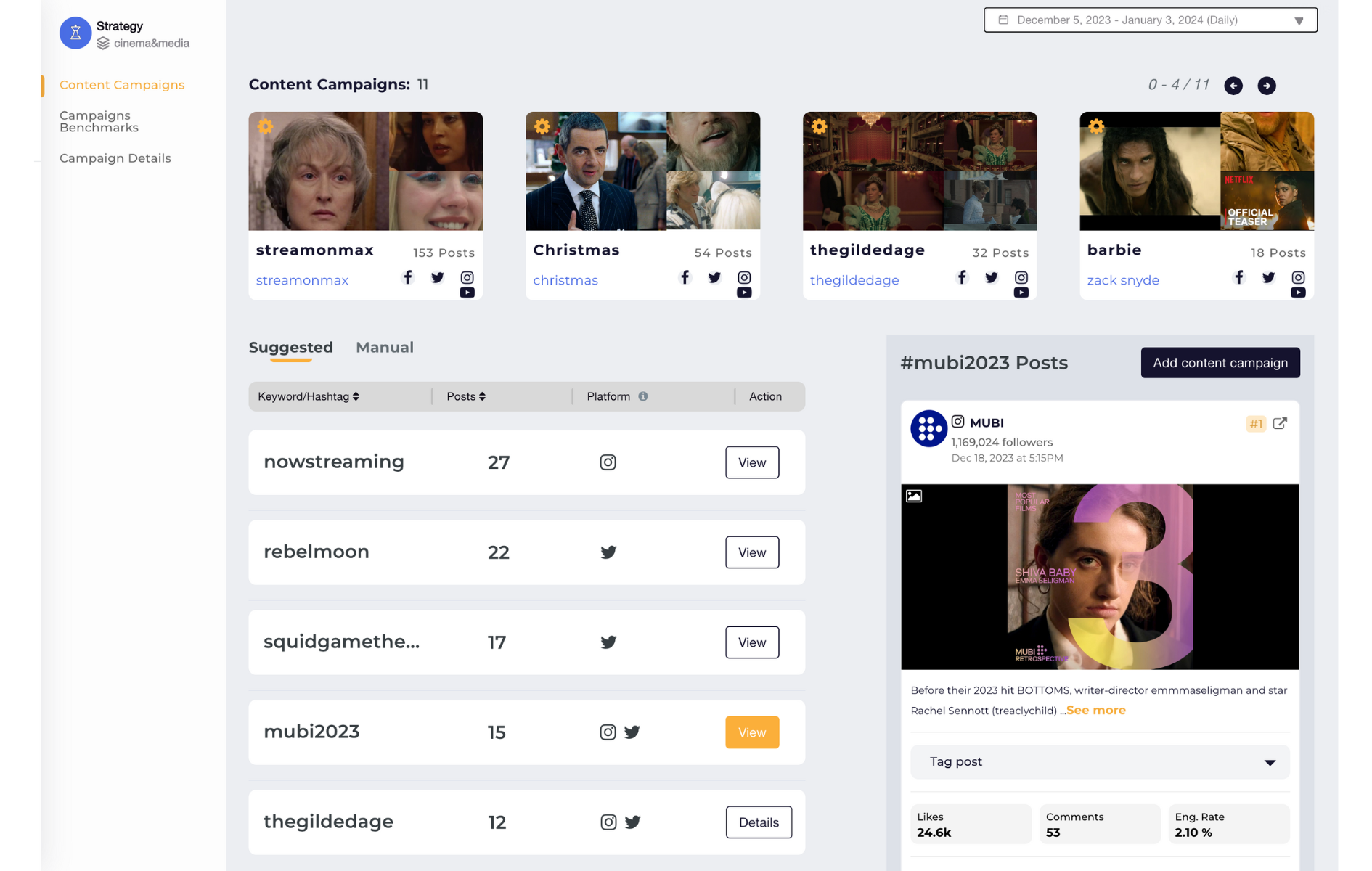Click YouTube icon on thegildedage card

click(x=1021, y=293)
